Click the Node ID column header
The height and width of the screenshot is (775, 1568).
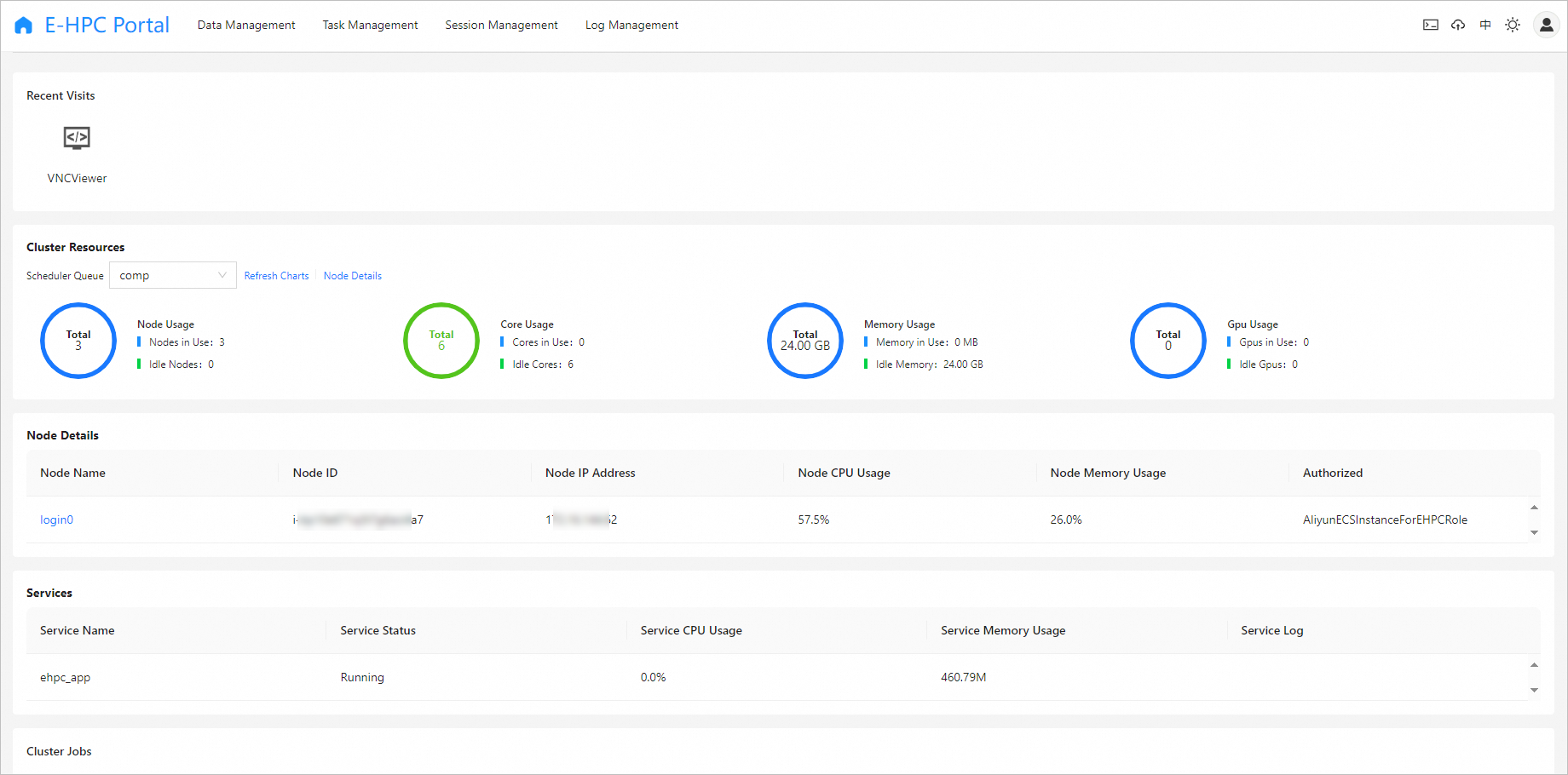[x=315, y=473]
